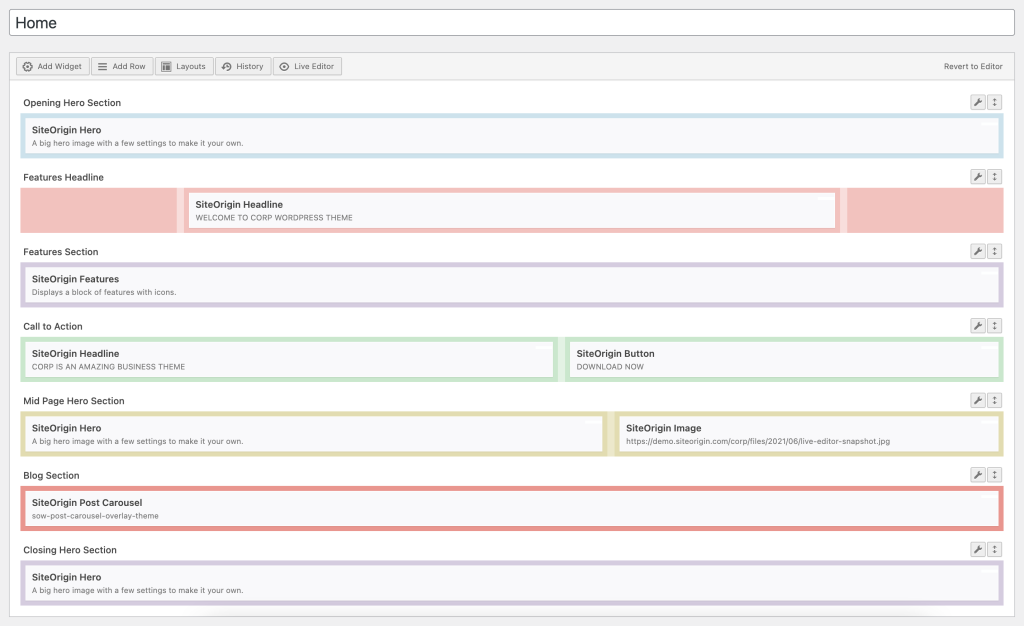Image resolution: width=1024 pixels, height=626 pixels.
Task: Grab the move handle on Mid Page Hero Section
Action: (995, 399)
